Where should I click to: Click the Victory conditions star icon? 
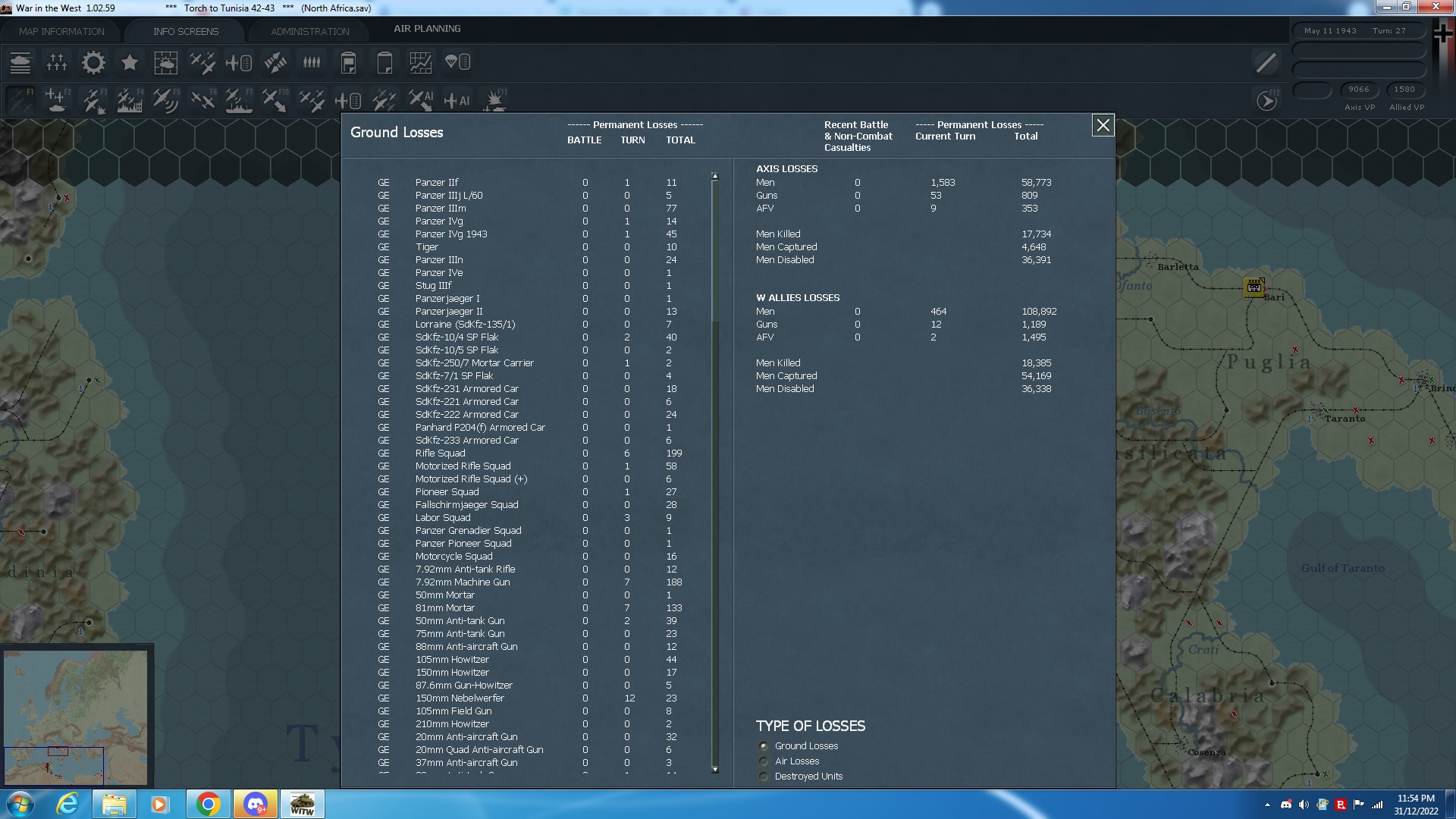130,63
